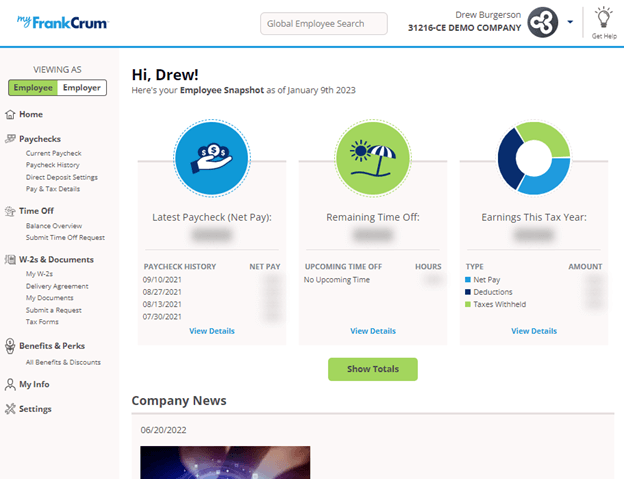Click the My Info person icon
Screen dimensions: 624x479
(10, 384)
